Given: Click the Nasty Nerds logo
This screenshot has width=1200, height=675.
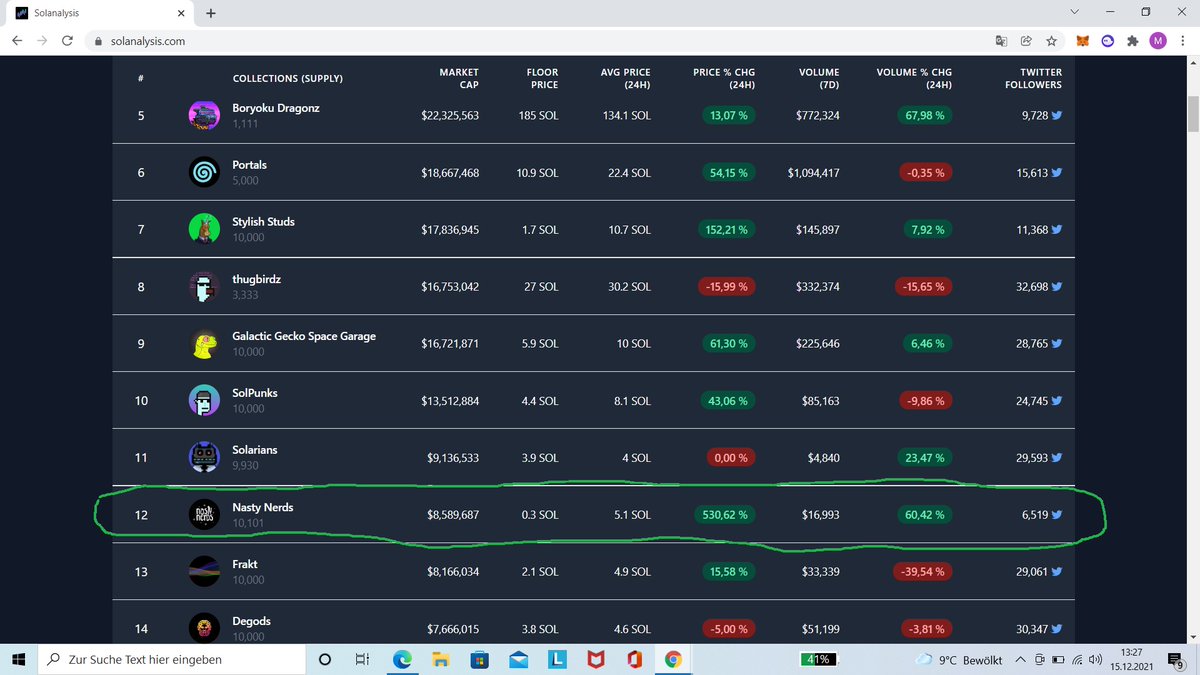Looking at the screenshot, I should tap(204, 515).
